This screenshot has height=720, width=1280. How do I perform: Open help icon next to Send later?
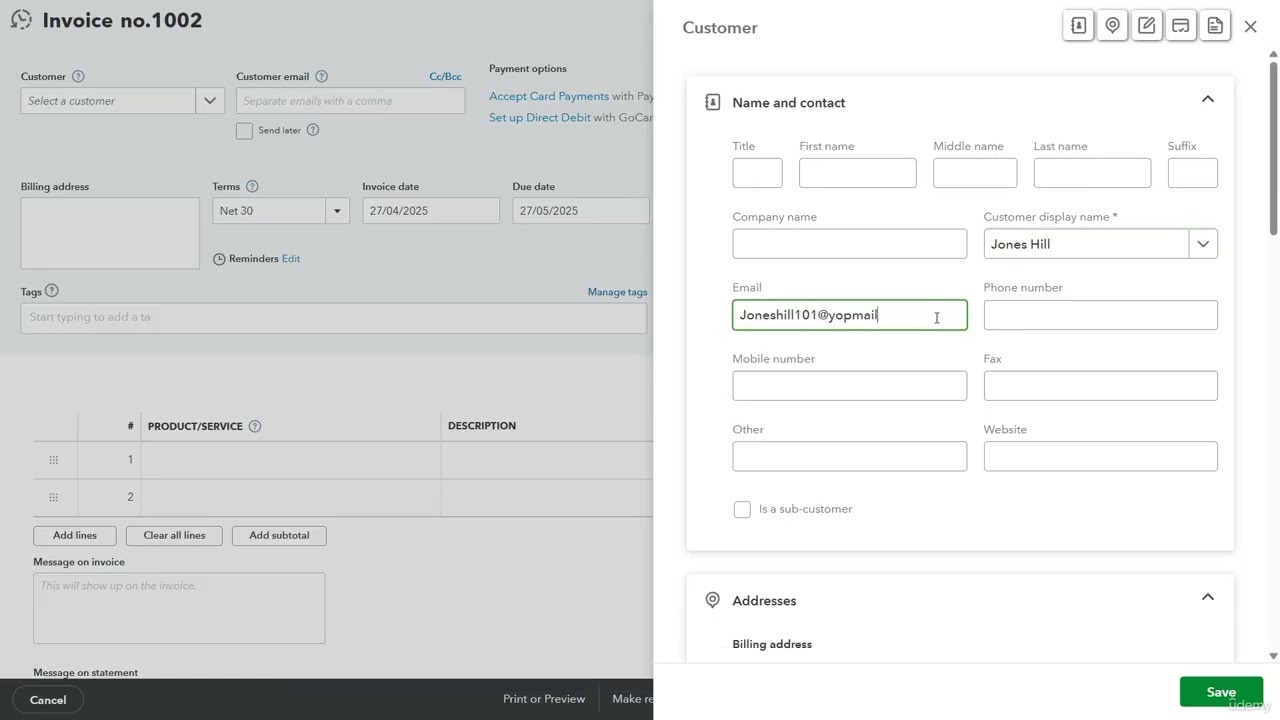point(312,130)
